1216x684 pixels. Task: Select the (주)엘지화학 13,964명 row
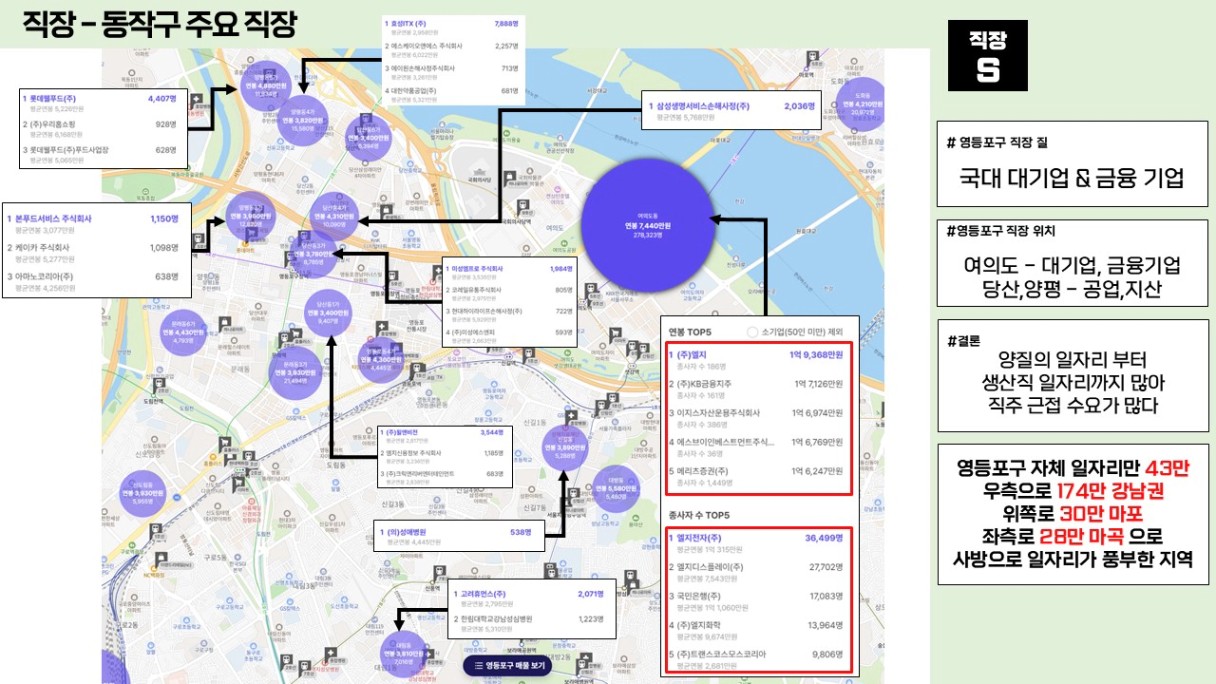pos(758,630)
